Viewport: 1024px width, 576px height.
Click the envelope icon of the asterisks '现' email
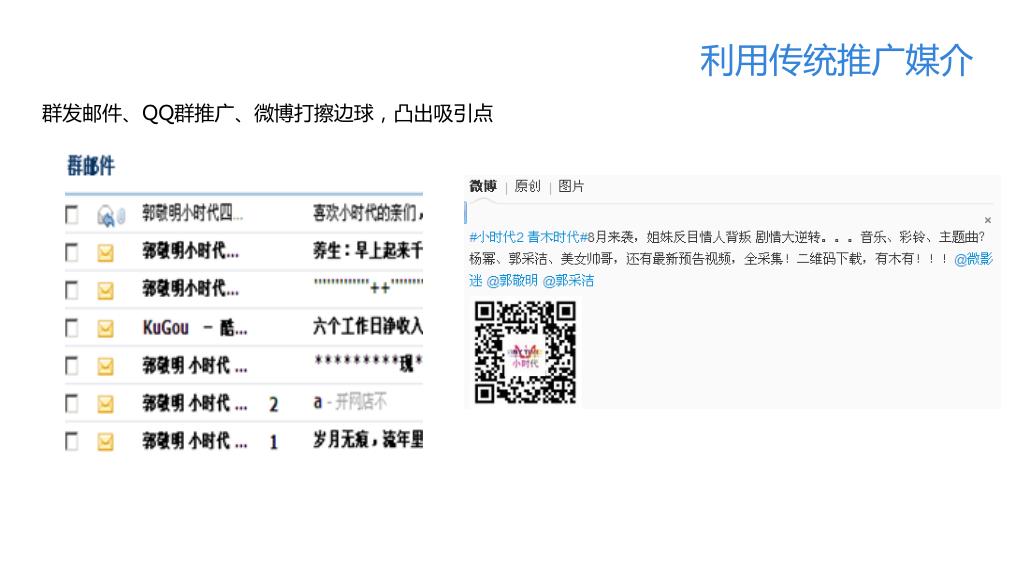[105, 366]
